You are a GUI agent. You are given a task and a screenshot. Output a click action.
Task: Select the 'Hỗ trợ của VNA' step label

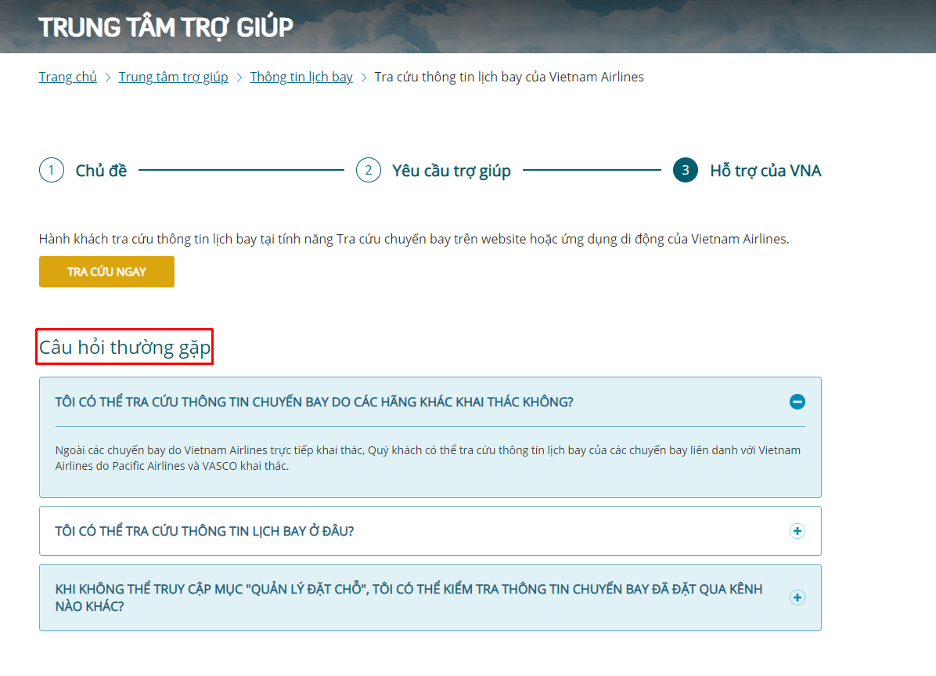[x=765, y=170]
